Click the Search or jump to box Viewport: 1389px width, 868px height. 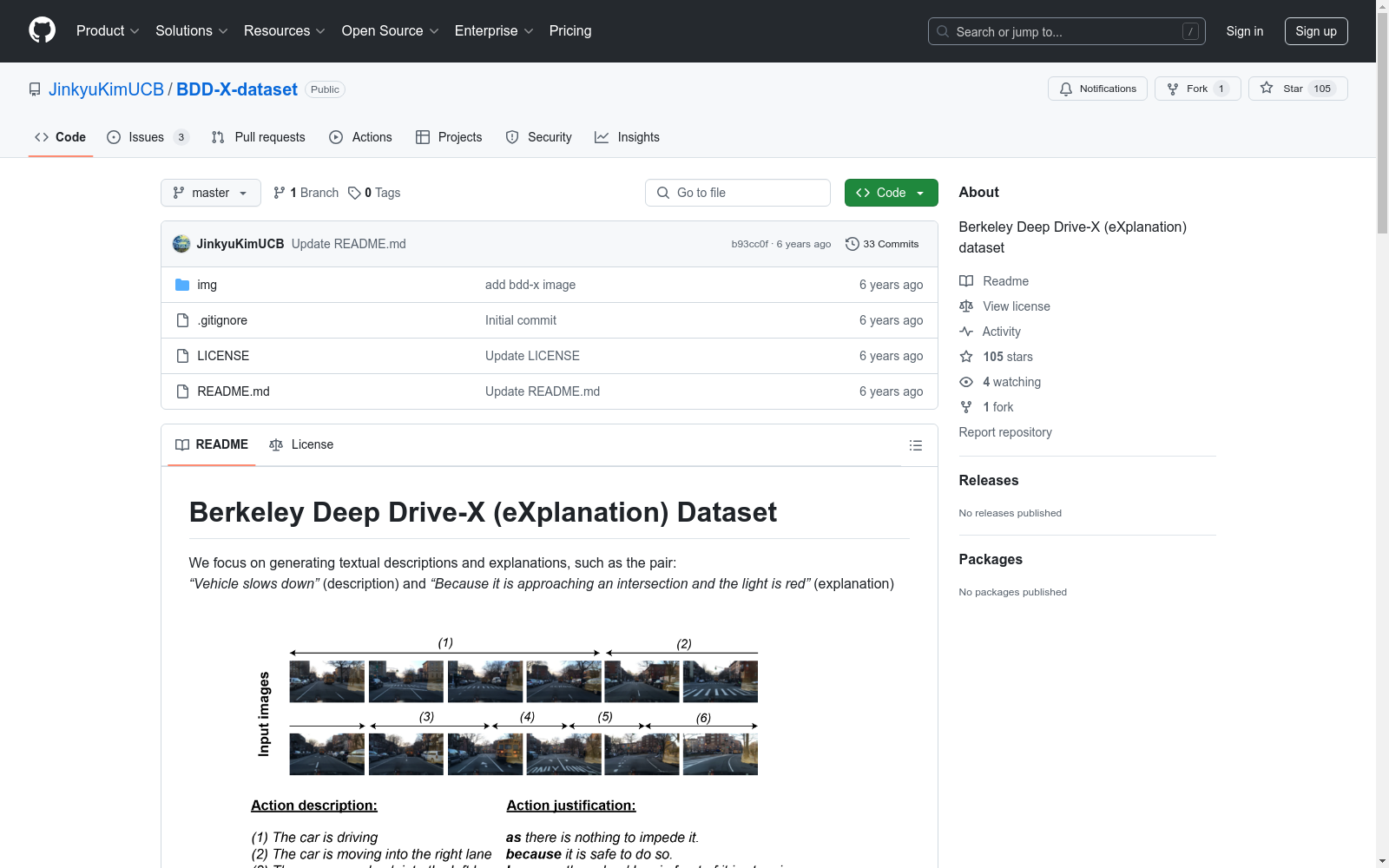click(x=1066, y=31)
